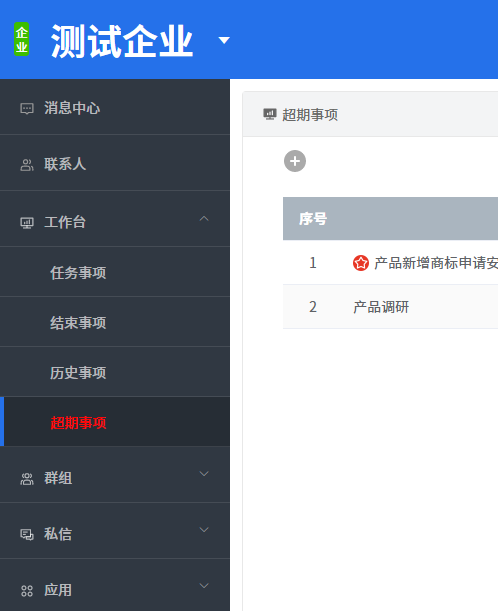Screen dimensions: 498x611
Task: Expand the 应用 section chevron
Action: (204, 586)
